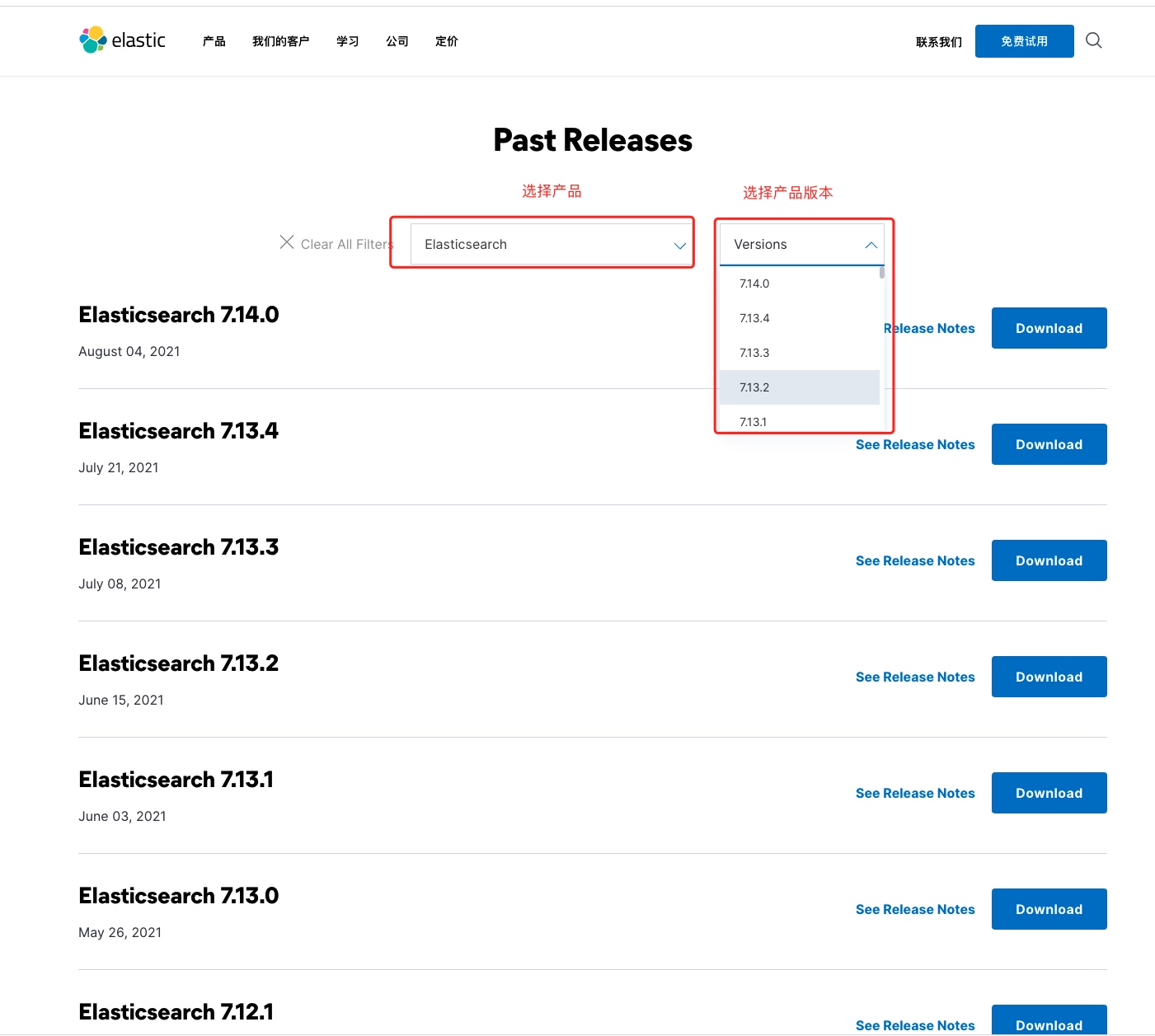Click the Elasticsearch 7.13.2 heading
Screen dimensions: 1155x1036
179,663
